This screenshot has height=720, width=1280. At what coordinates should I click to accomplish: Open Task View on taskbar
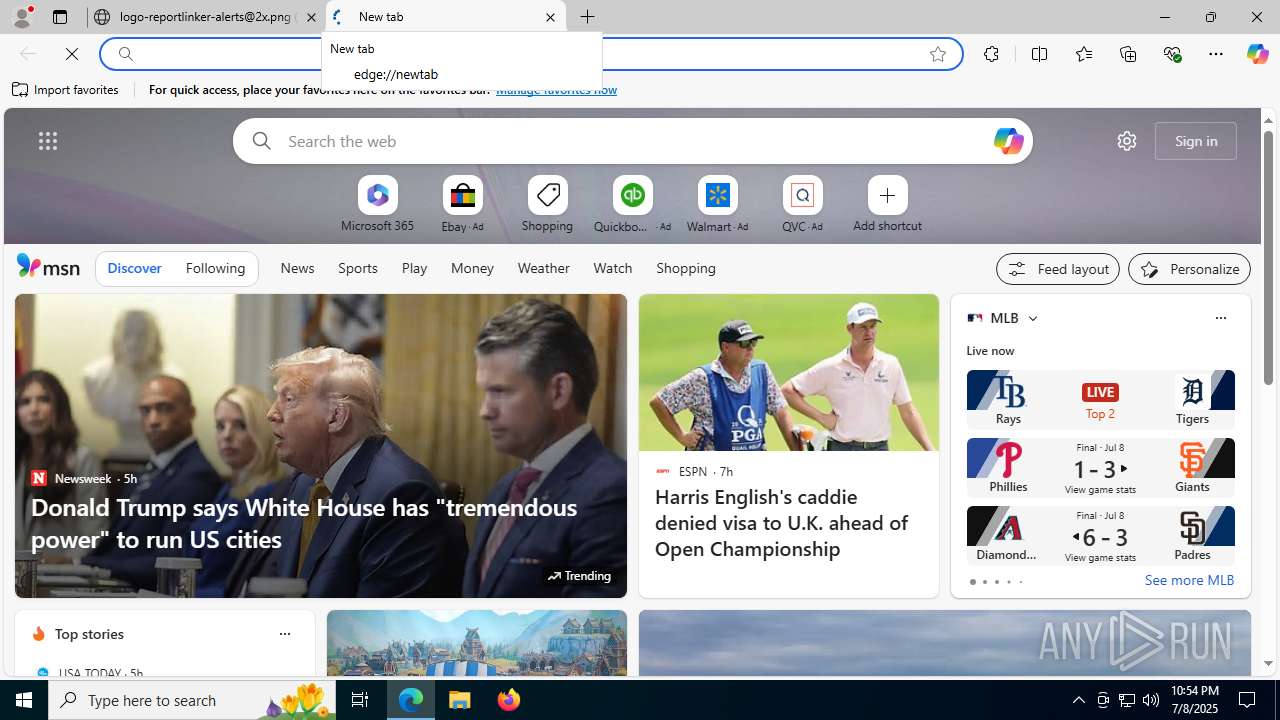[360, 700]
